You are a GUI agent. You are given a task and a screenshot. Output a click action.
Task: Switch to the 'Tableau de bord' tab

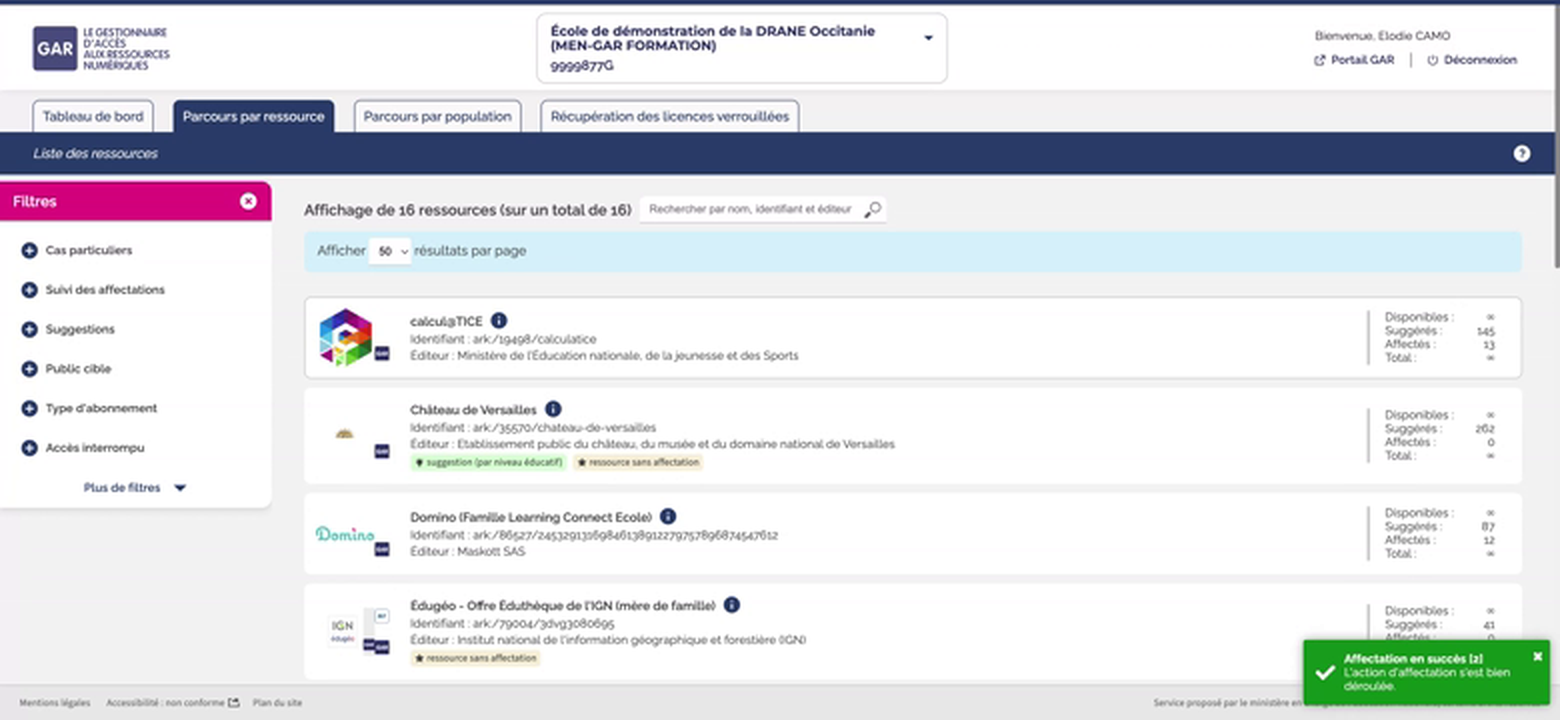[x=93, y=116]
